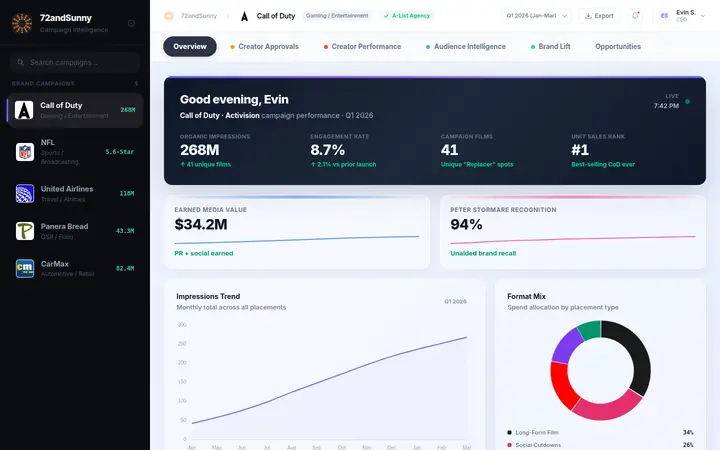Screen dimensions: 720x450
Task: Open the Panera Bread logo
Action: pos(25,231)
